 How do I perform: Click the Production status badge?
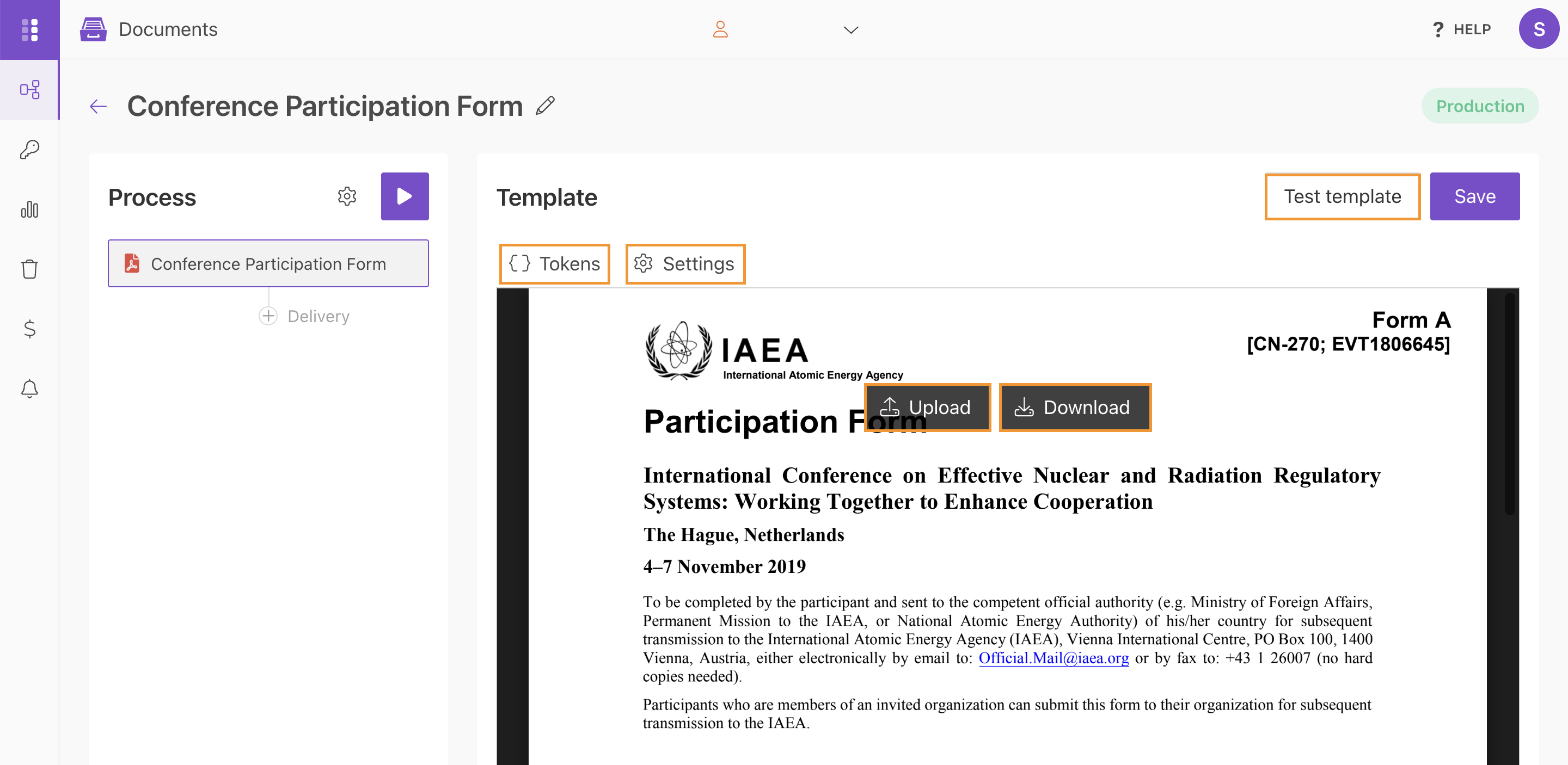(x=1480, y=106)
